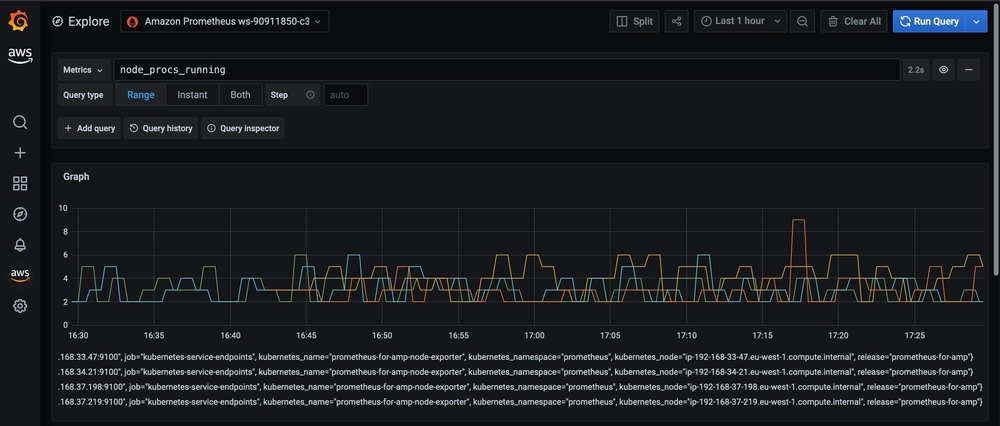This screenshot has width=1000, height=426.
Task: Open Query inspector
Action: pos(243,128)
